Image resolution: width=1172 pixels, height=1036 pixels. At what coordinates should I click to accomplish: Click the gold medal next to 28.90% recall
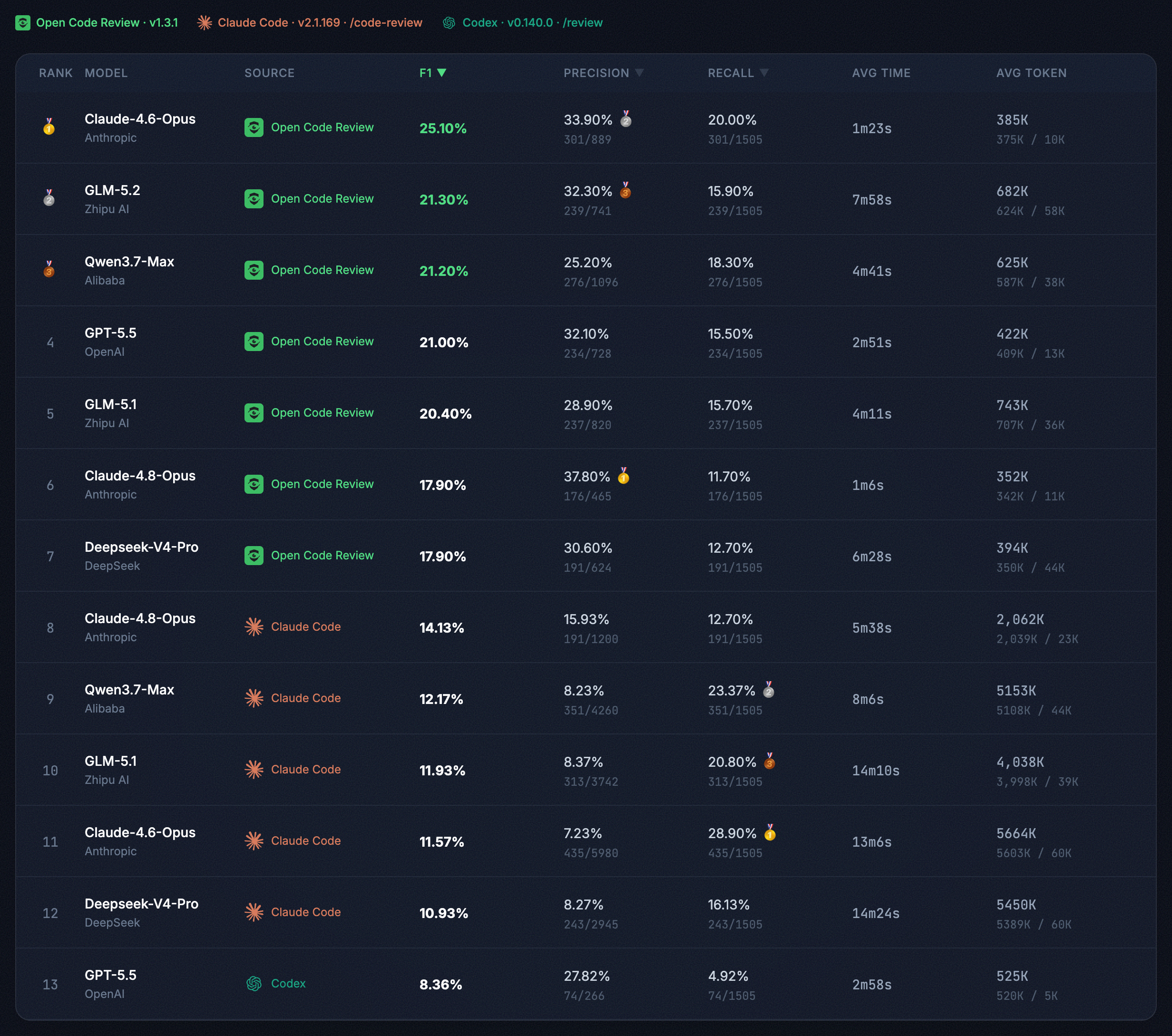[770, 832]
